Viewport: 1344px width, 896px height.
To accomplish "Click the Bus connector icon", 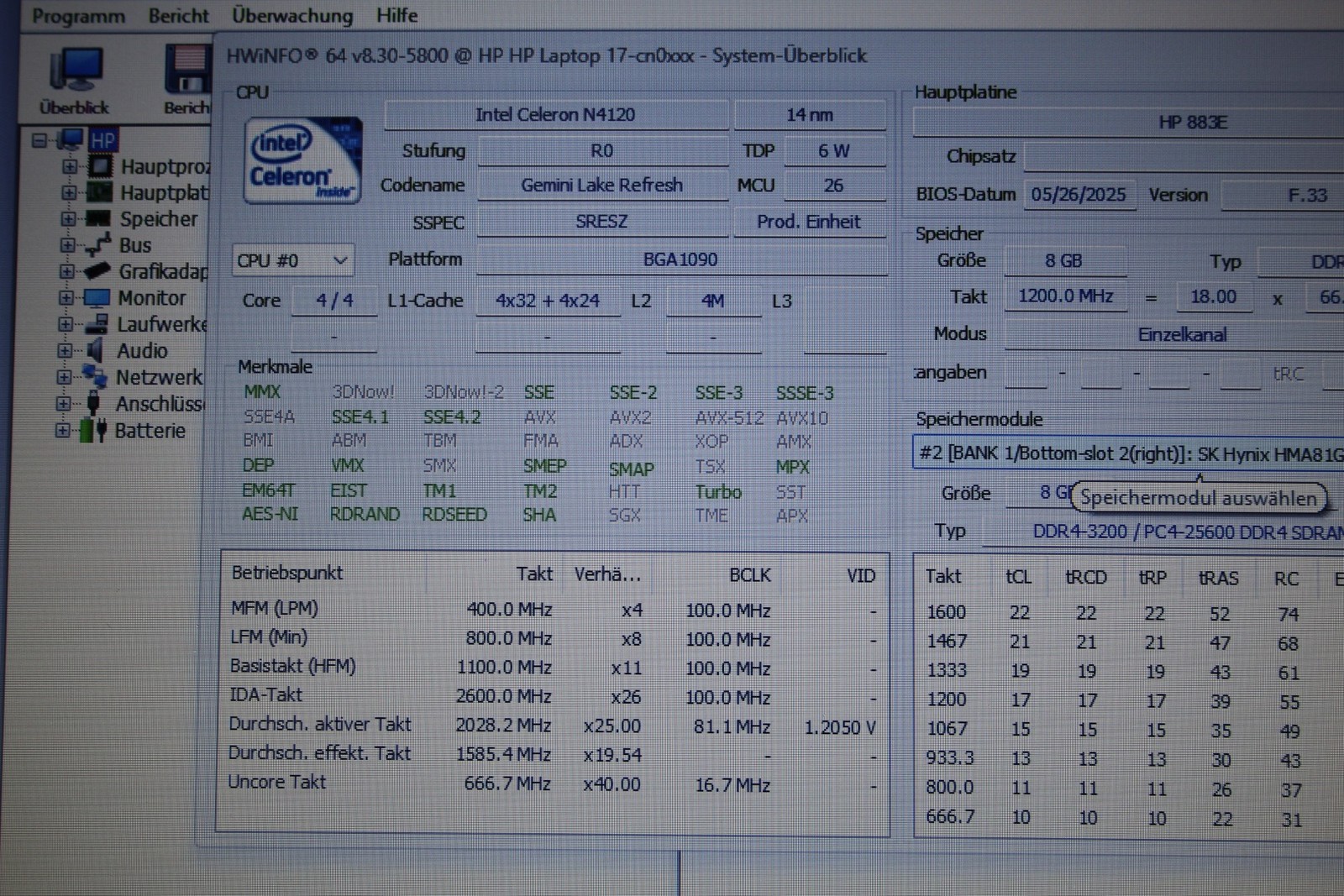I will 98,244.
